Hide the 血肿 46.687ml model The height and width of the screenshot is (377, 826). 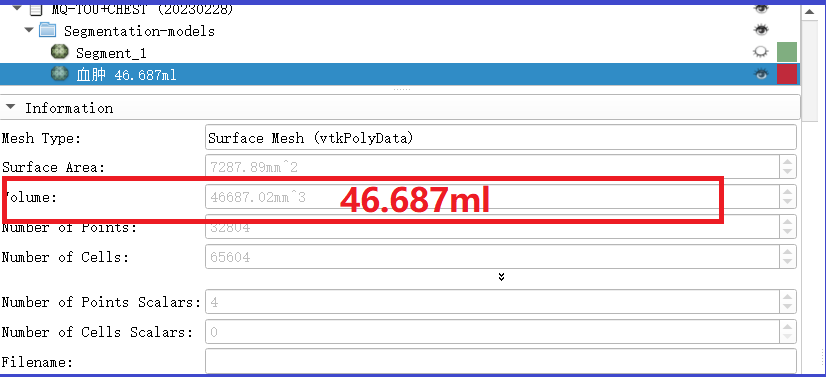point(761,74)
